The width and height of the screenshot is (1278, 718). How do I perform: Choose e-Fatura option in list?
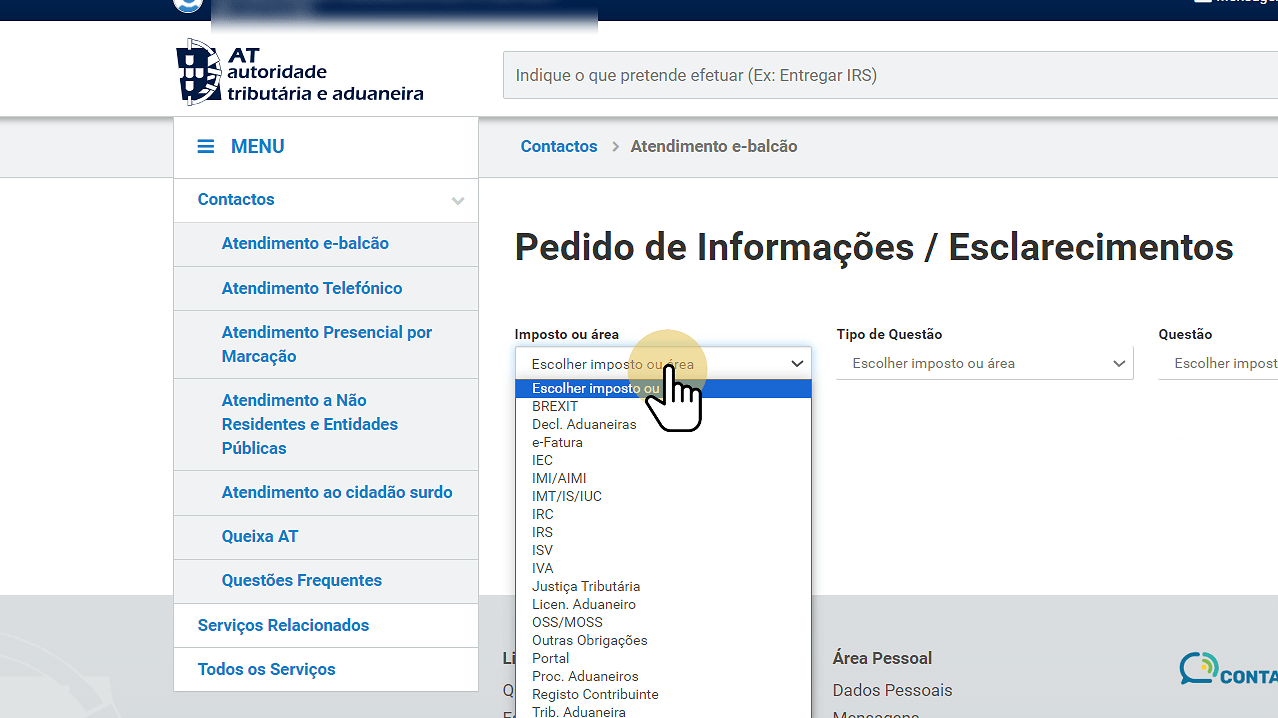(557, 443)
